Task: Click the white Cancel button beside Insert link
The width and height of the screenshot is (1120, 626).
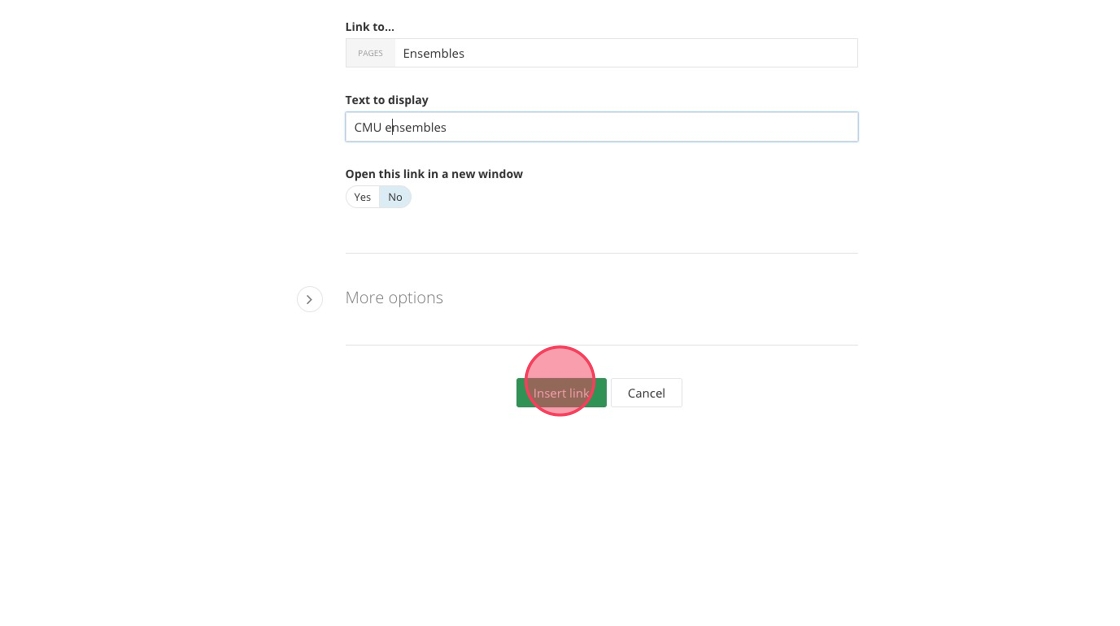Action: 646,393
